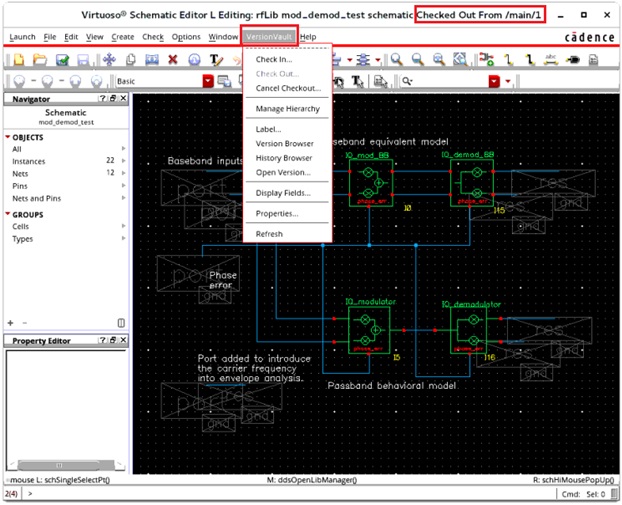
Task: Click the form selection icon left of search
Action: [380, 81]
